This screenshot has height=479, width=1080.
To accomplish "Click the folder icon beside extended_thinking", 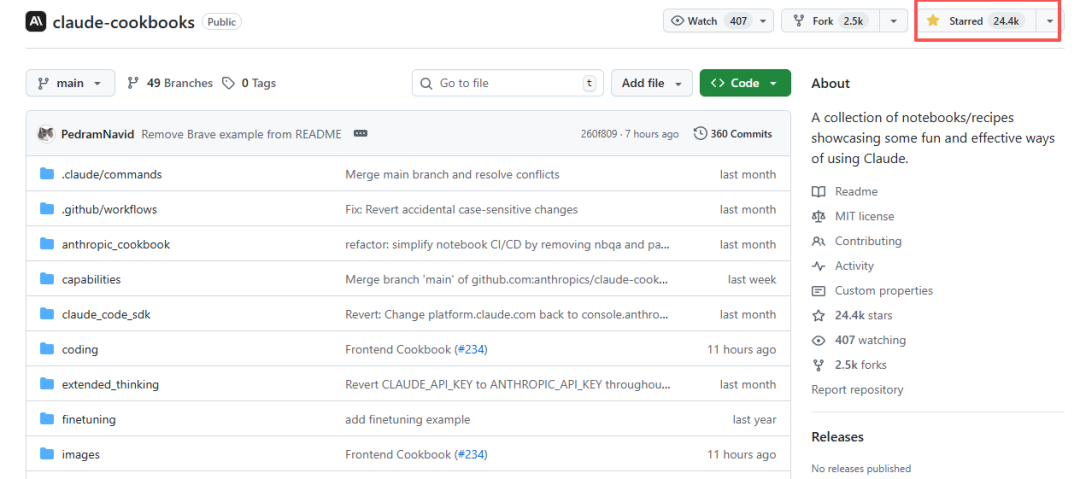I will (47, 384).
